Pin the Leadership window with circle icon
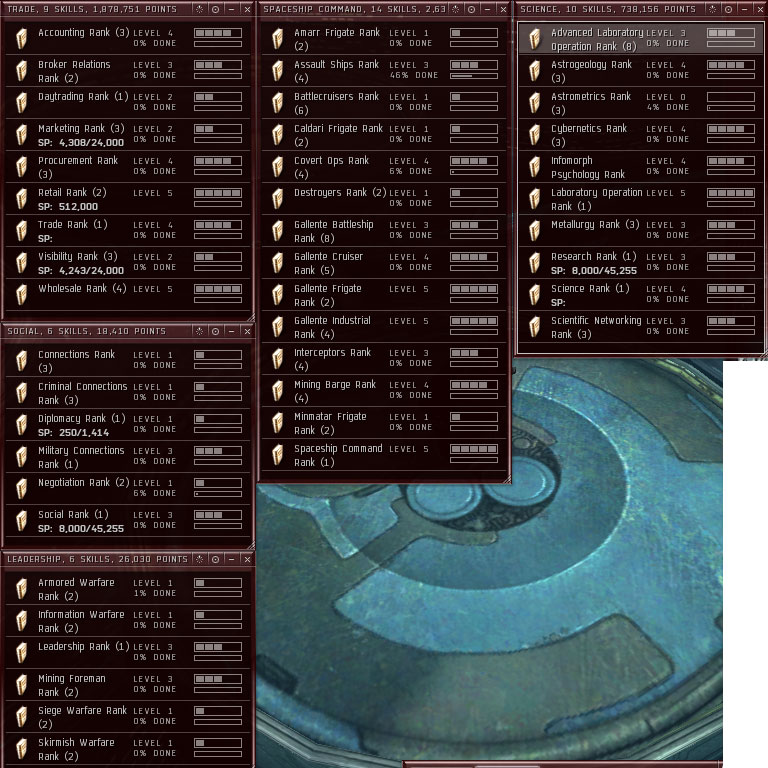The height and width of the screenshot is (768, 768). 215,559
